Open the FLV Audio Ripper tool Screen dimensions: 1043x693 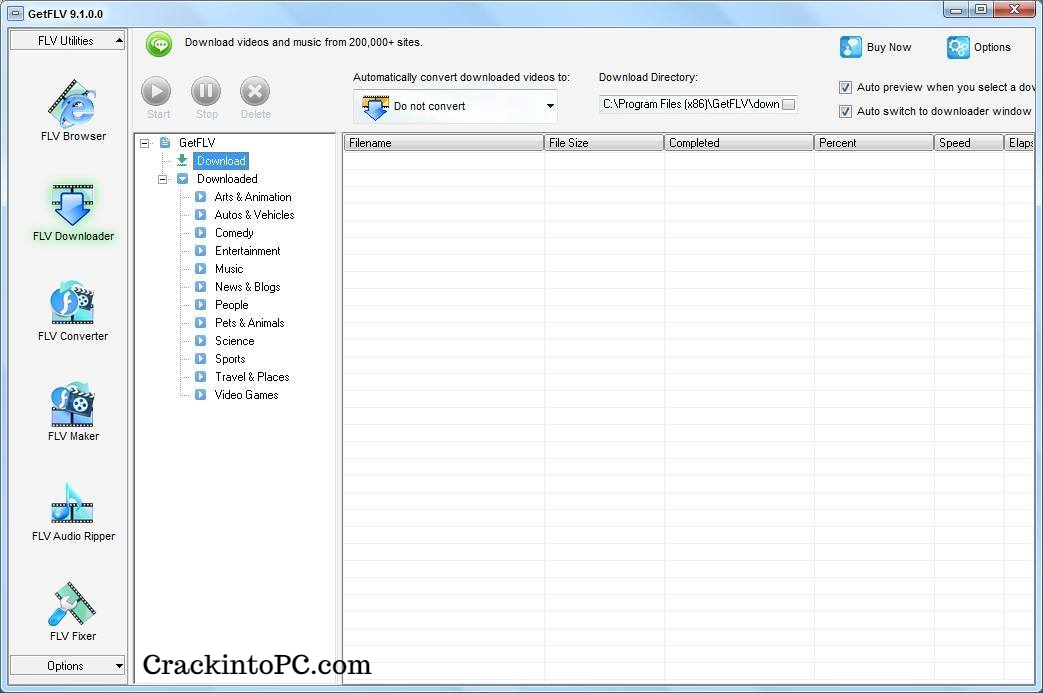[73, 512]
